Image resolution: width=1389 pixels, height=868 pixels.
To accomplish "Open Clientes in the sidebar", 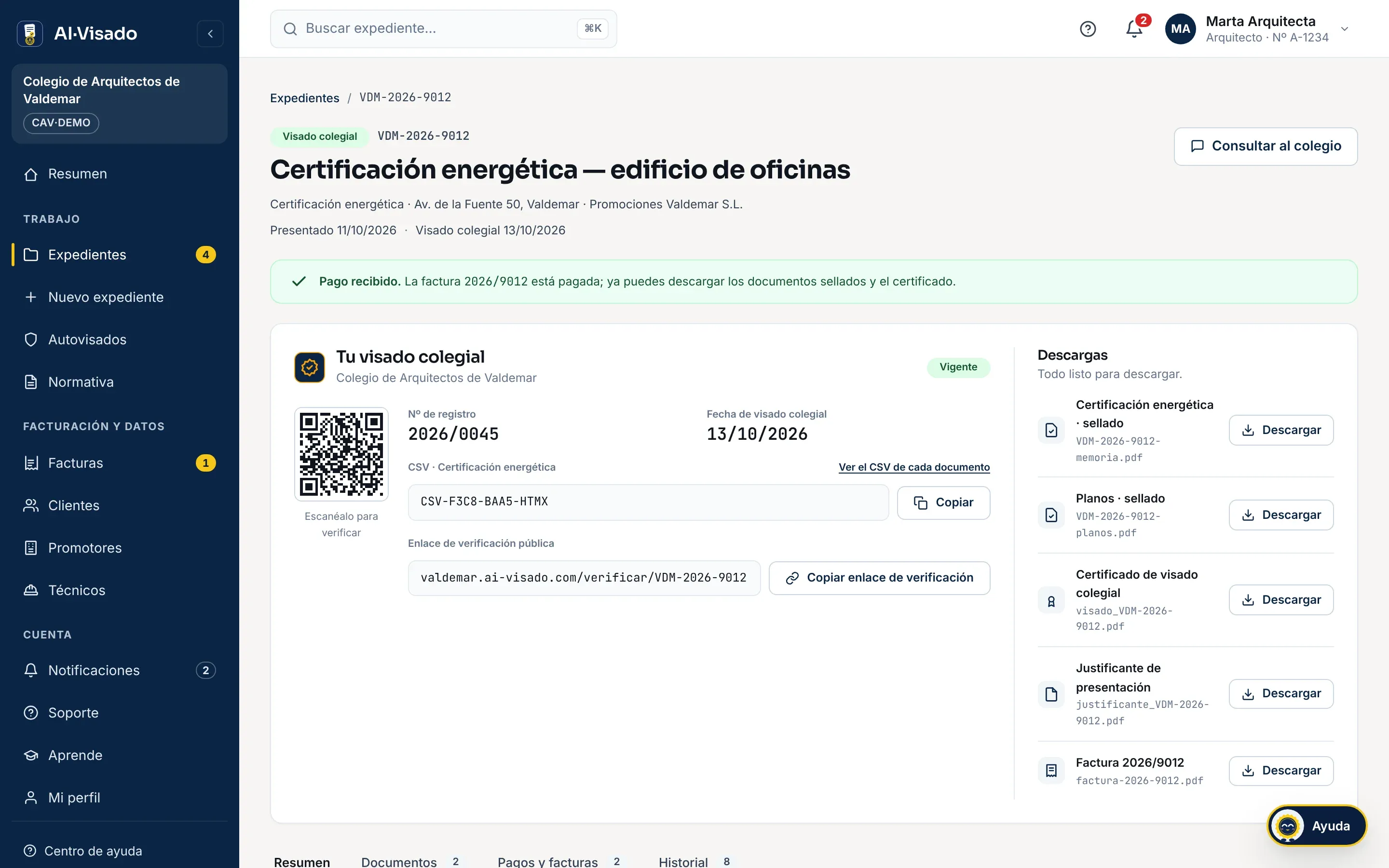I will point(120,506).
